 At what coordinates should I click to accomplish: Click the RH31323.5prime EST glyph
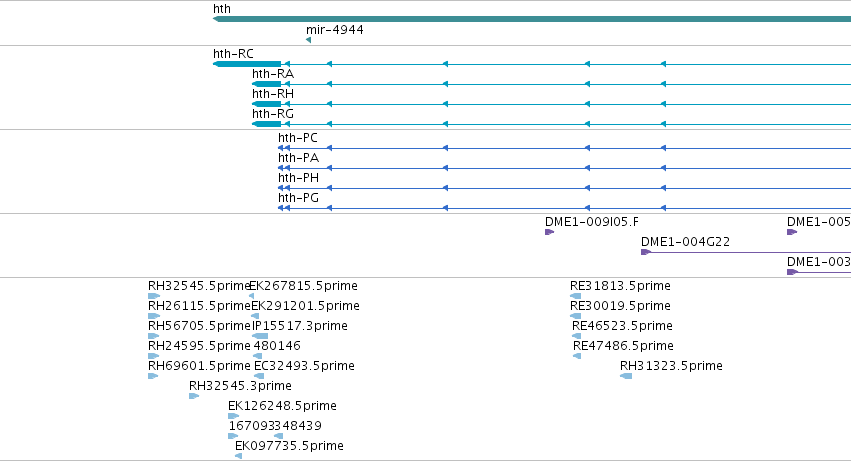tap(626, 376)
